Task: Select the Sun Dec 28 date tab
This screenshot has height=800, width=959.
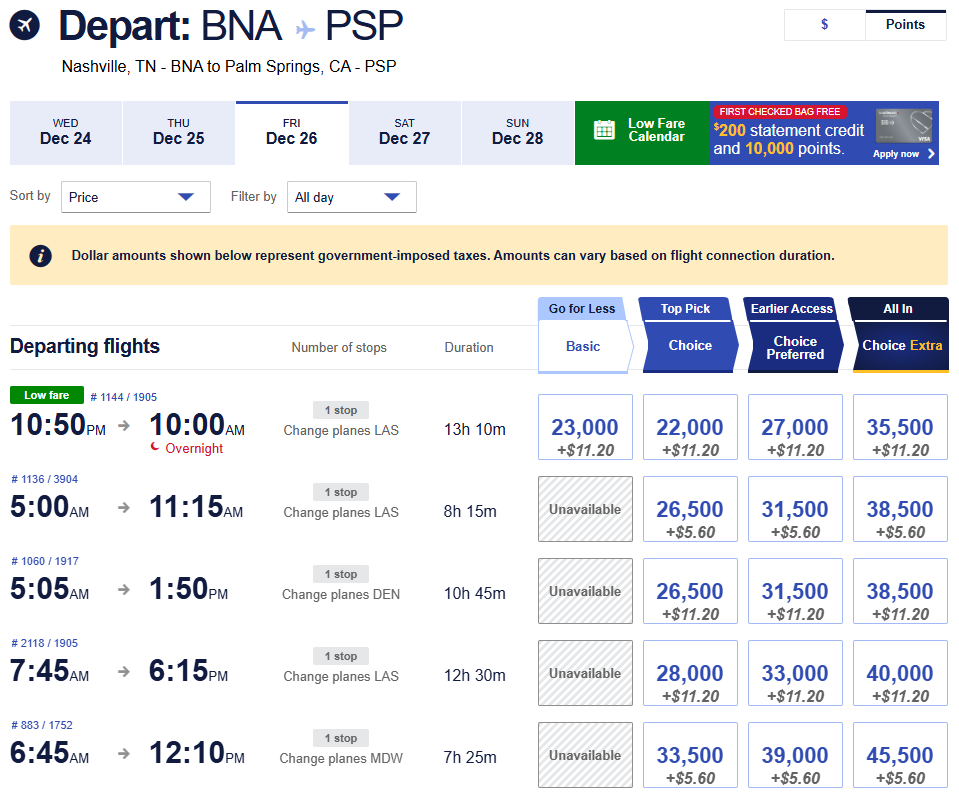Action: click(517, 133)
